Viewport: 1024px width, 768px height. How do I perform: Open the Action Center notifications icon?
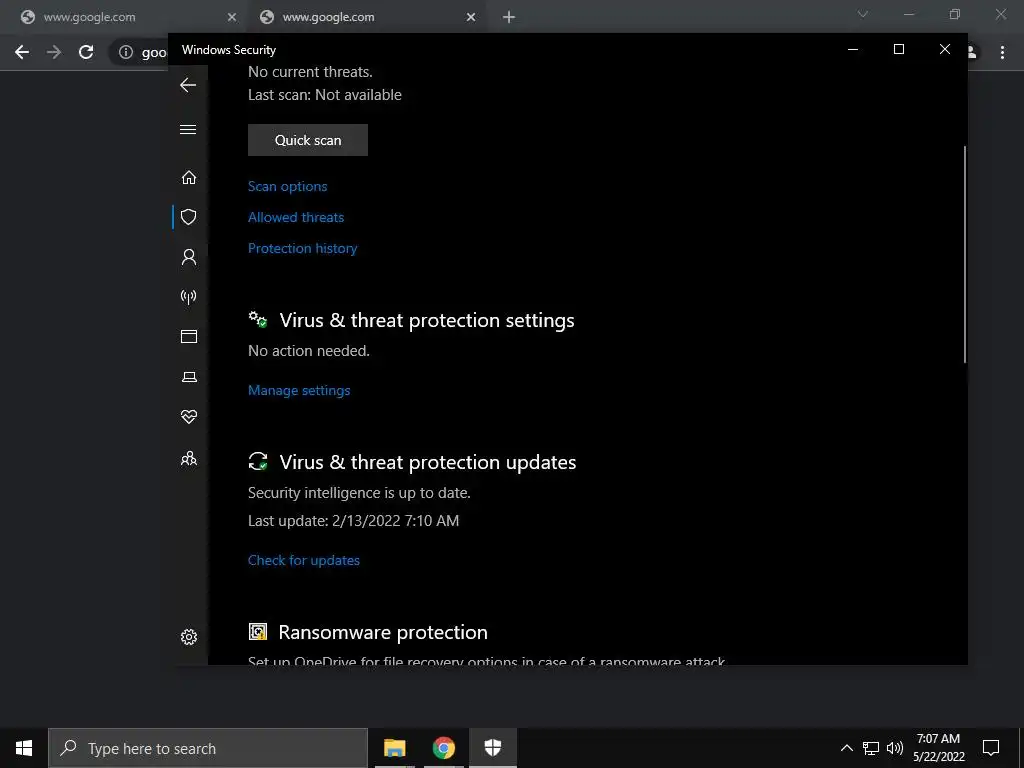tap(991, 748)
